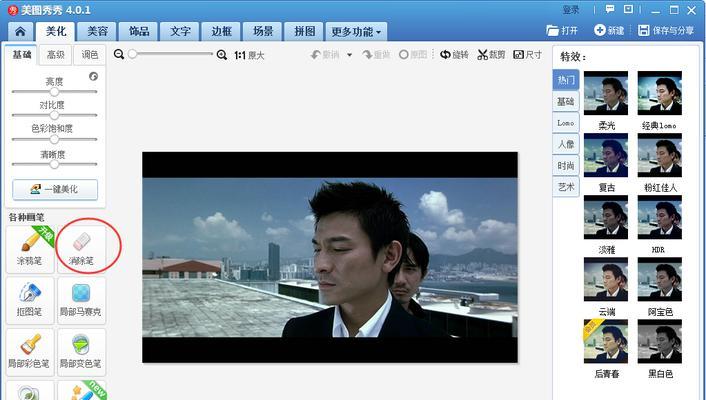Select the 艺术 effects category

(566, 186)
